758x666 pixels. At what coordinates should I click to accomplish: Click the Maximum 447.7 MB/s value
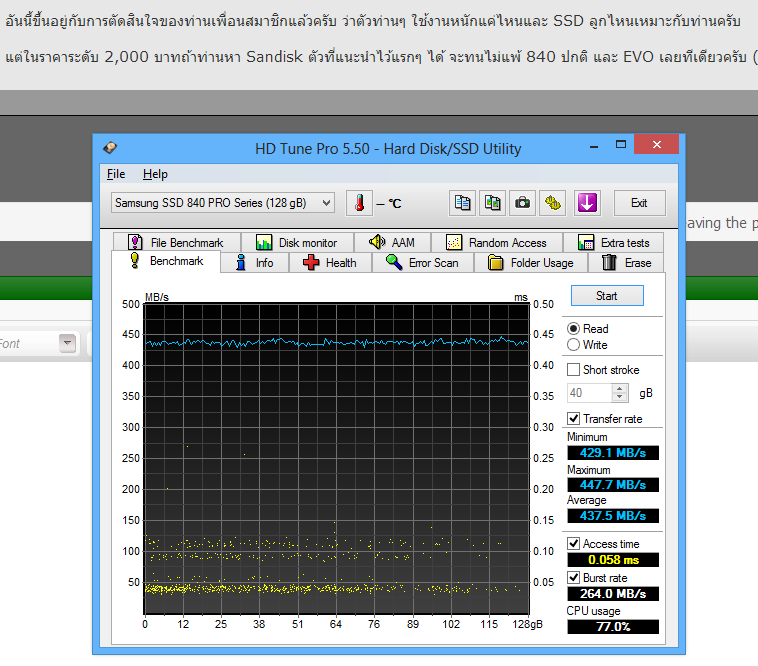613,485
